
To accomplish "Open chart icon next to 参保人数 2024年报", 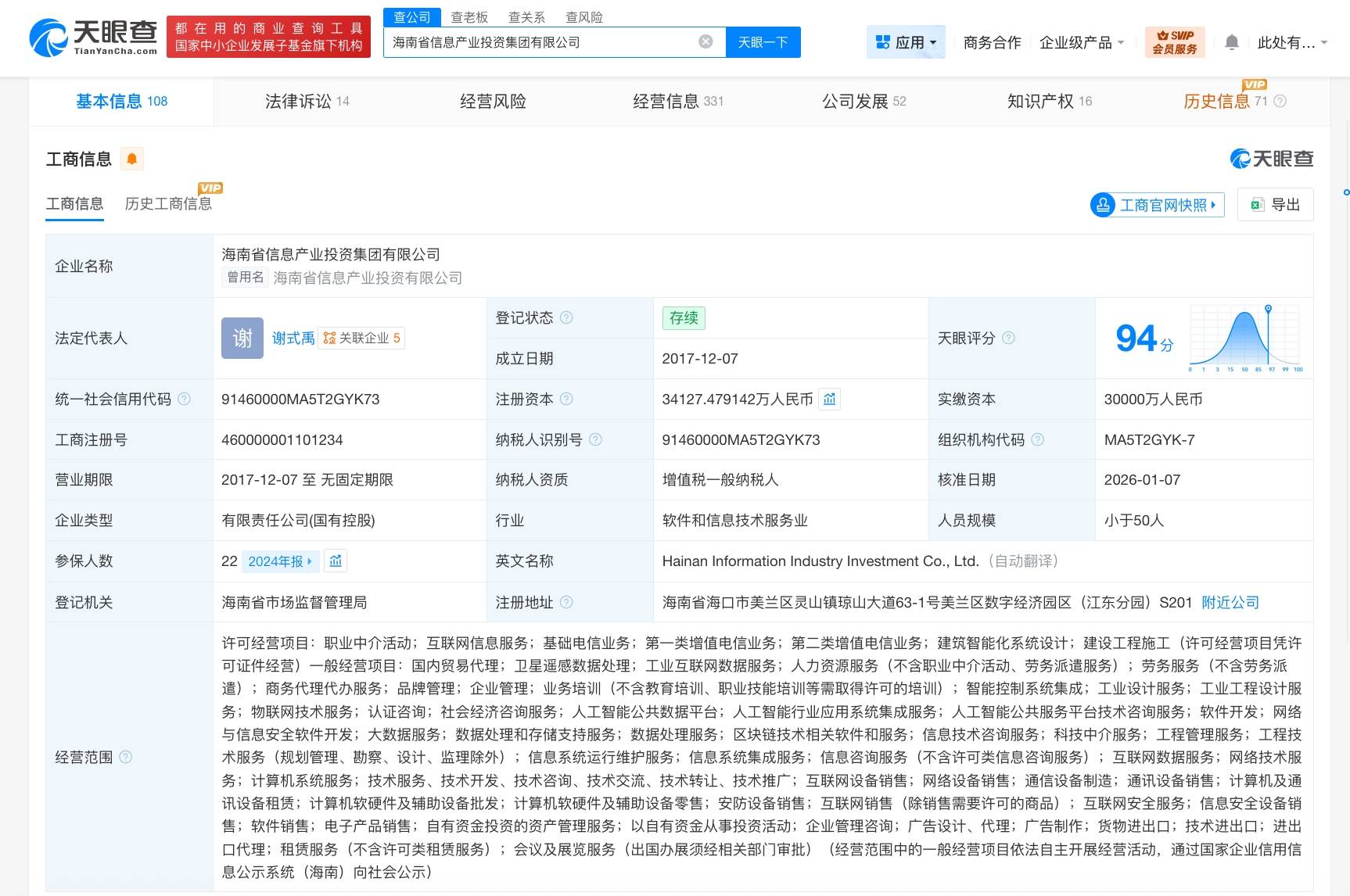I will [x=336, y=561].
